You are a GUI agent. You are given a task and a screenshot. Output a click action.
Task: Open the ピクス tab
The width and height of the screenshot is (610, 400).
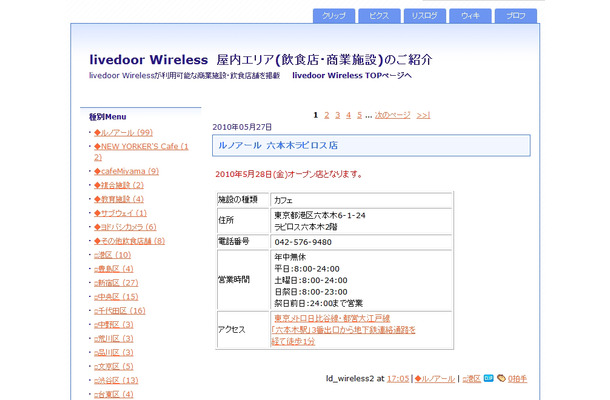tap(379, 16)
